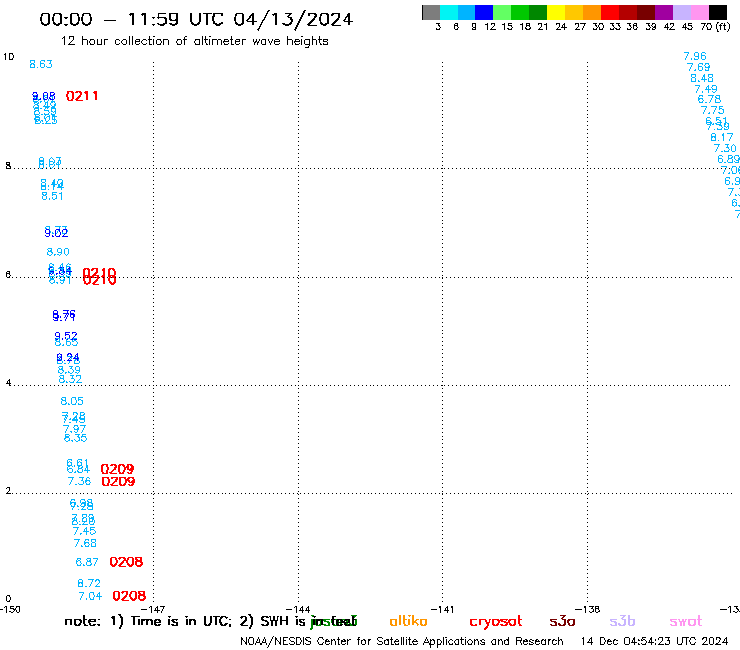Click the 'altika' satellite legend label
The height and width of the screenshot is (650, 740).
pos(408,622)
